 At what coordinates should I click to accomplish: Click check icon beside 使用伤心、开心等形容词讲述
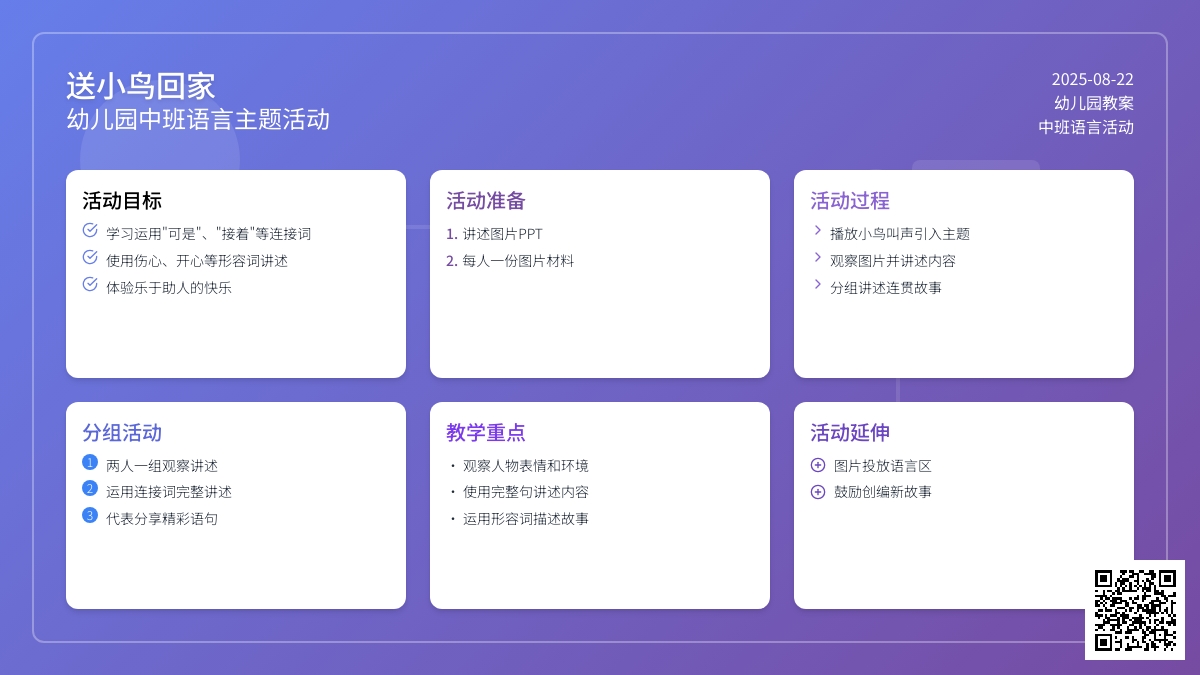(90, 258)
